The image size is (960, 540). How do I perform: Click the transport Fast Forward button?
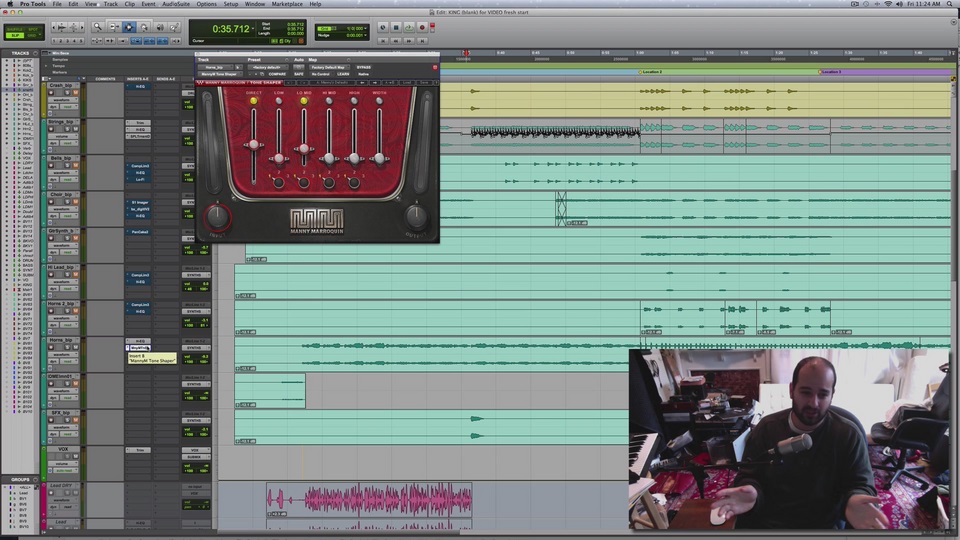tap(409, 41)
